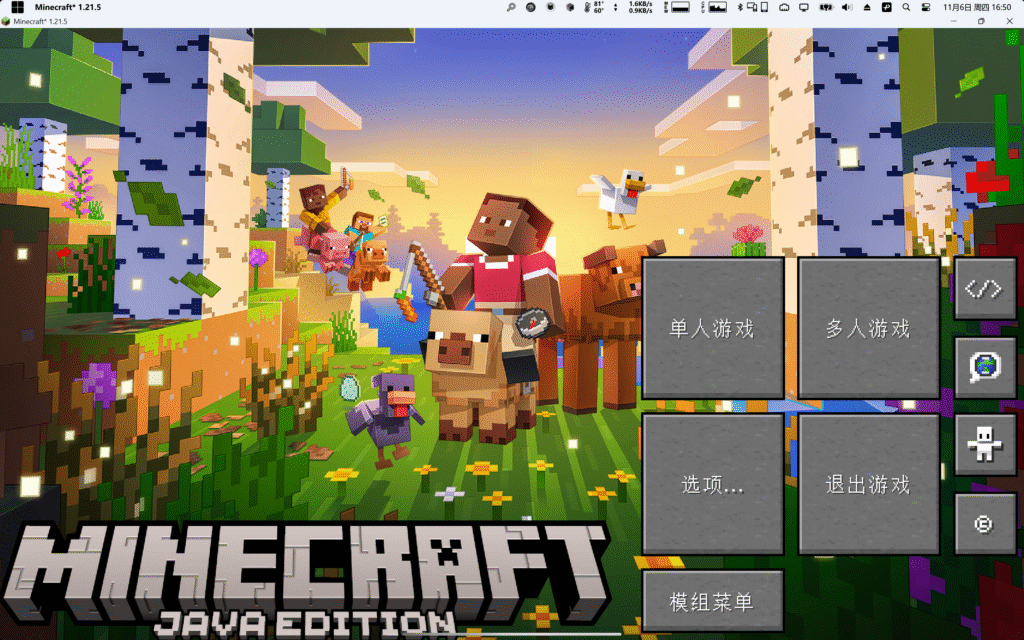Viewport: 1024px width, 640px height.
Task: Open the code brackets icon button
Action: (984, 289)
